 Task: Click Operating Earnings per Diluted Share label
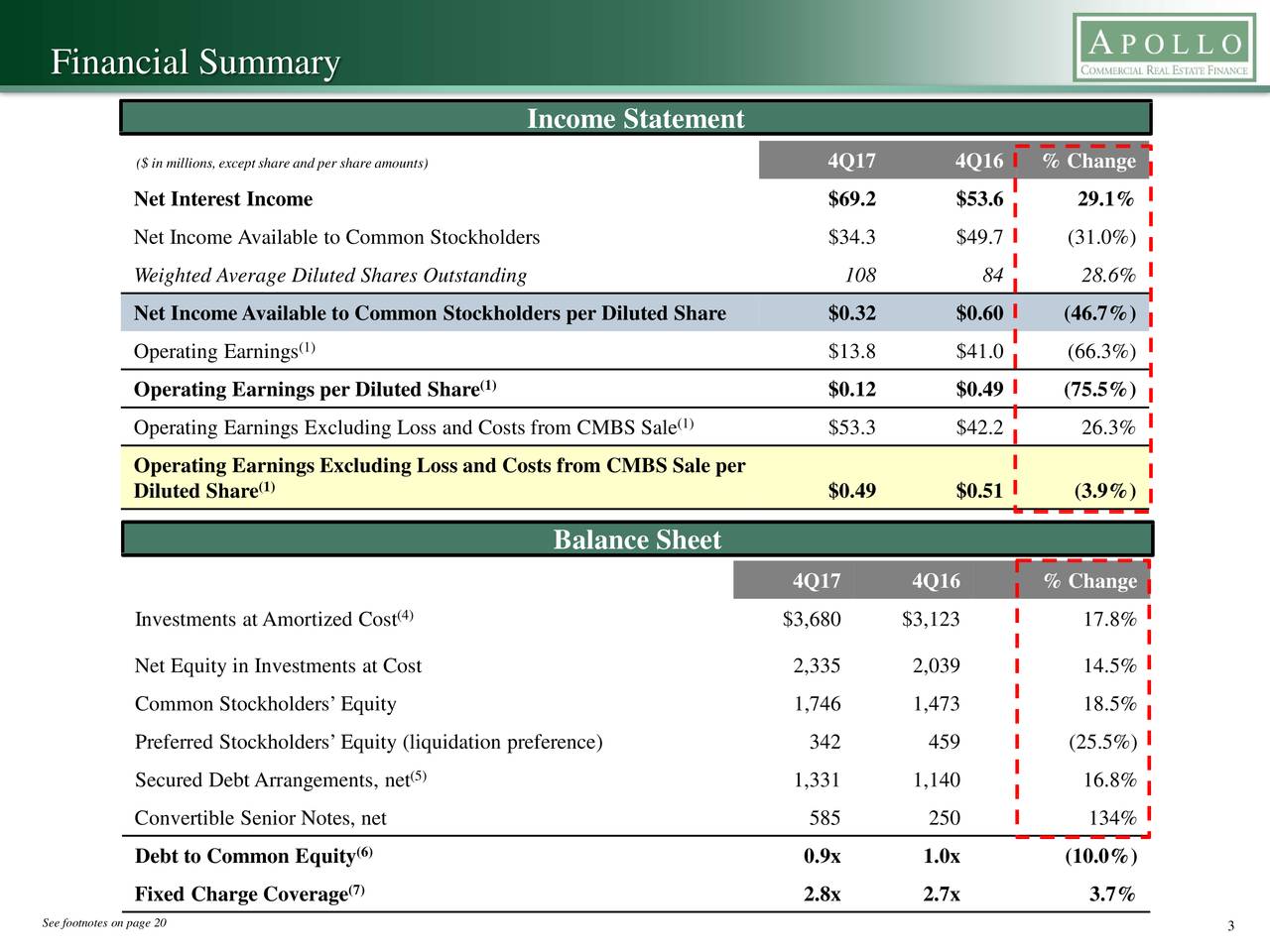[316, 389]
